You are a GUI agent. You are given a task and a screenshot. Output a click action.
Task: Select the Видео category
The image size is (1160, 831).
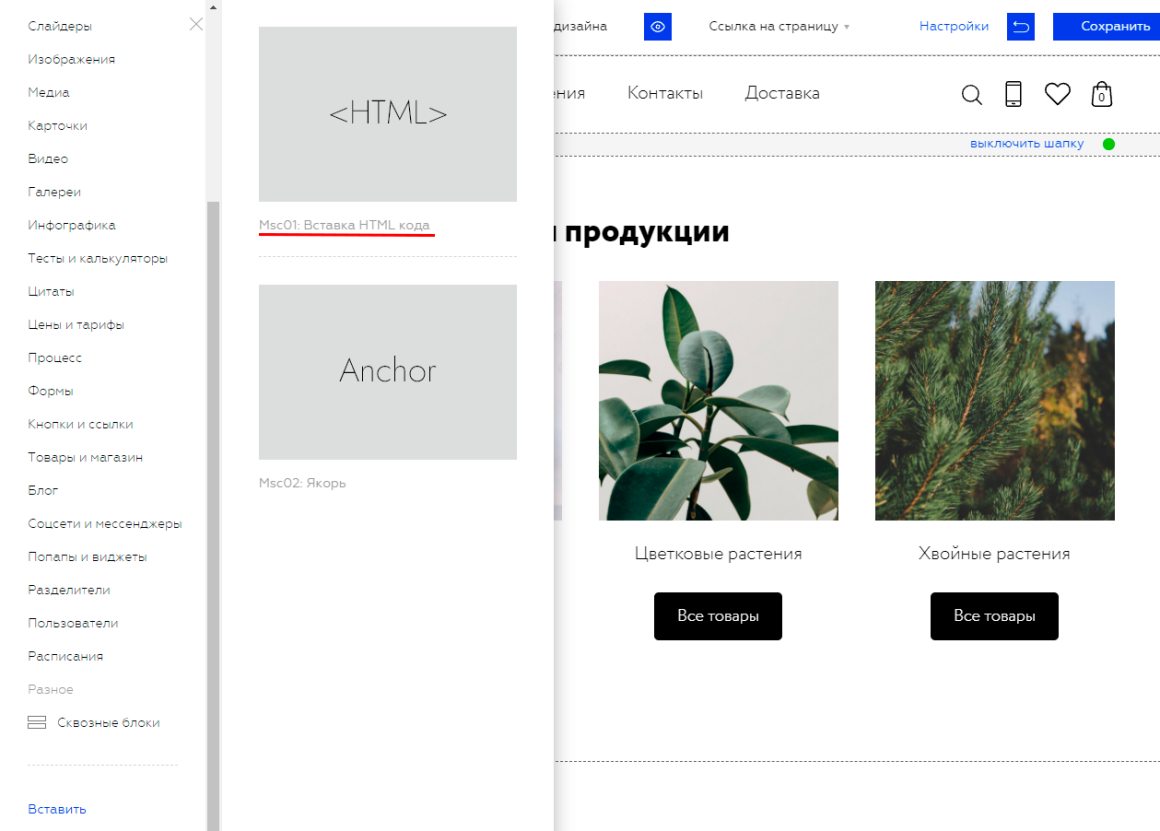(x=47, y=159)
